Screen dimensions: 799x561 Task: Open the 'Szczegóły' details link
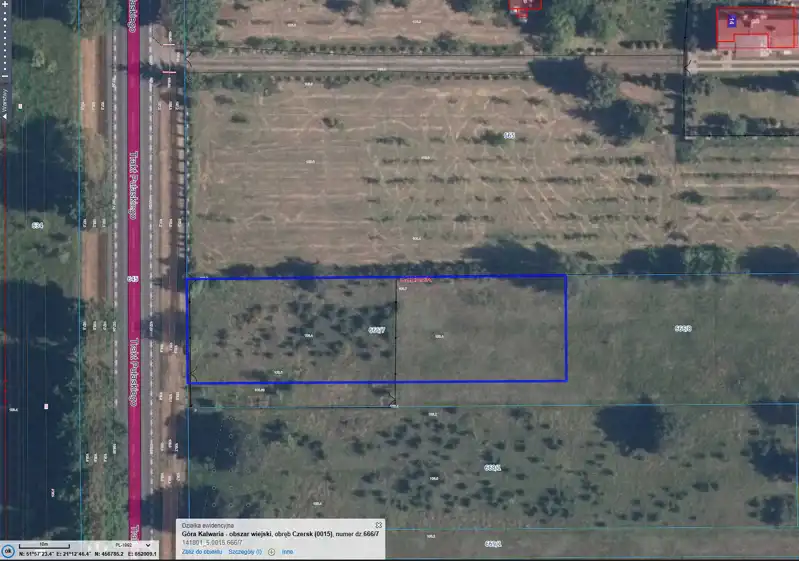(244, 551)
